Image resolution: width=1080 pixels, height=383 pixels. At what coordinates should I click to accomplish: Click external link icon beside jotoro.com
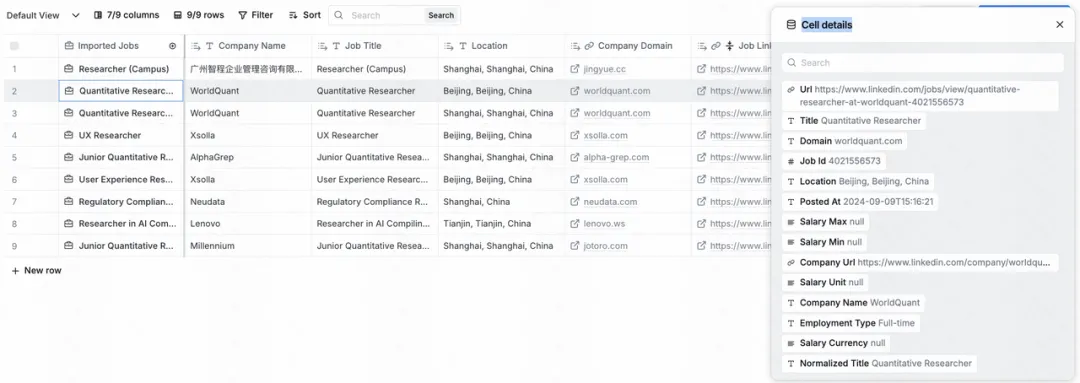575,246
